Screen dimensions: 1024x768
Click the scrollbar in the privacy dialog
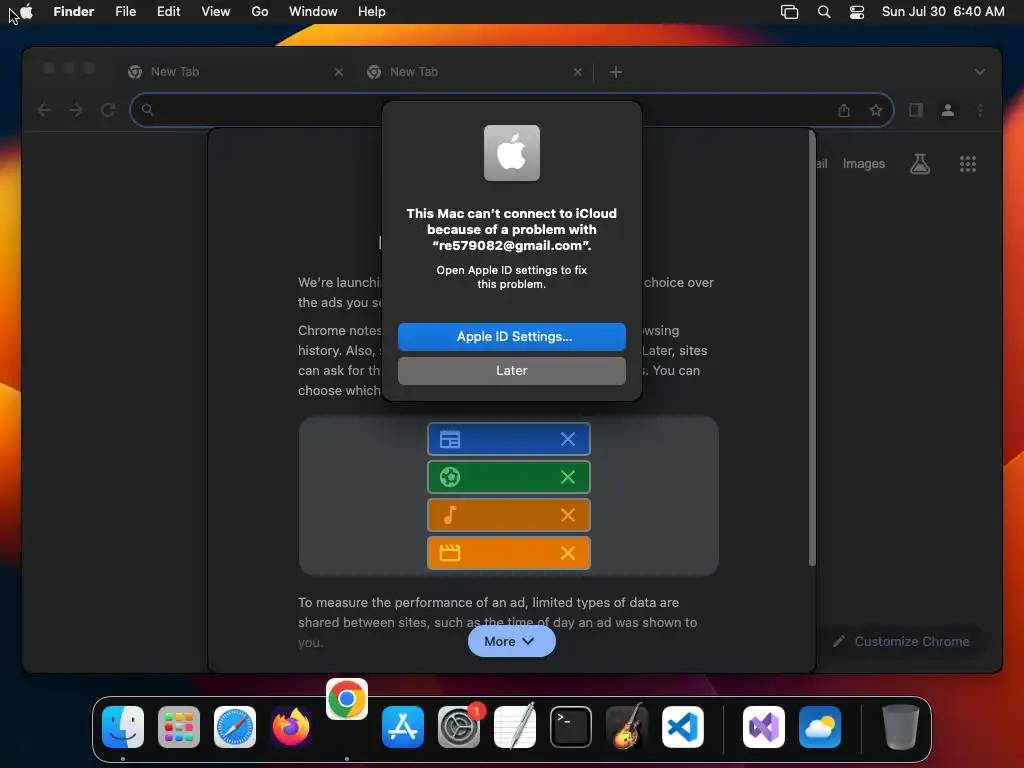pos(812,348)
